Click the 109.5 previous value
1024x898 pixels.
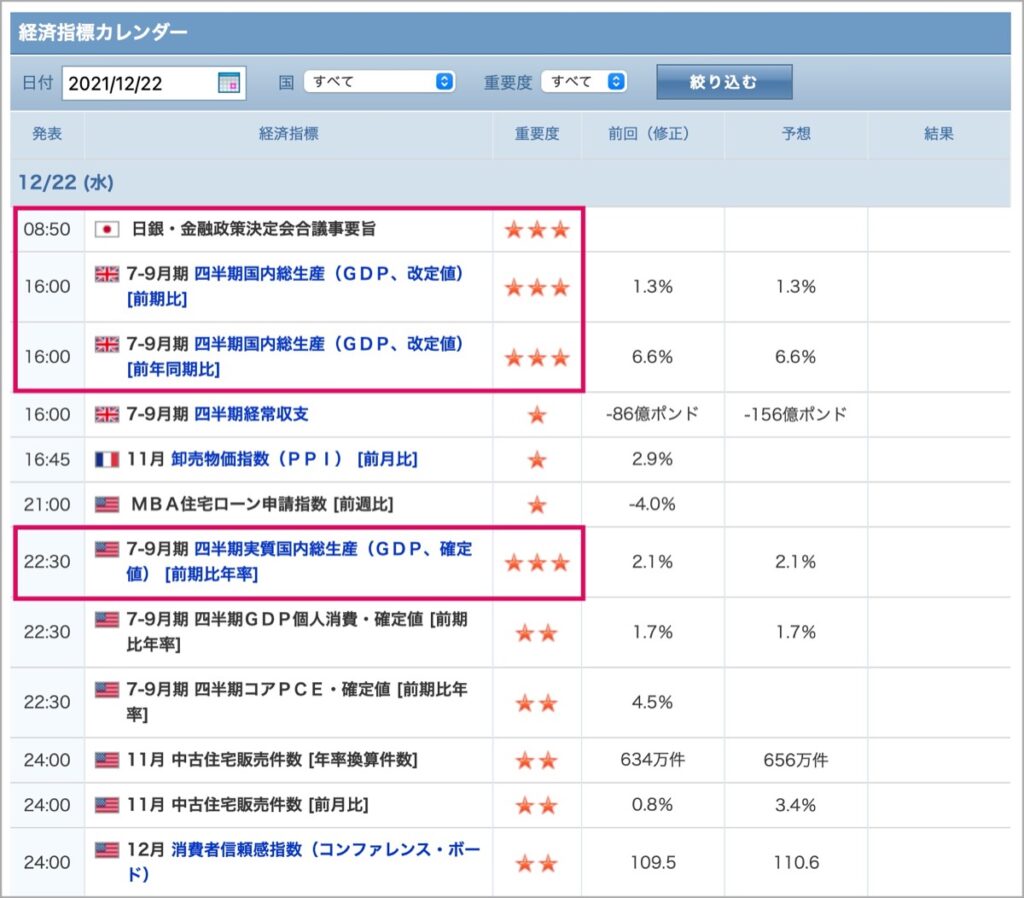pyautogui.click(x=652, y=862)
